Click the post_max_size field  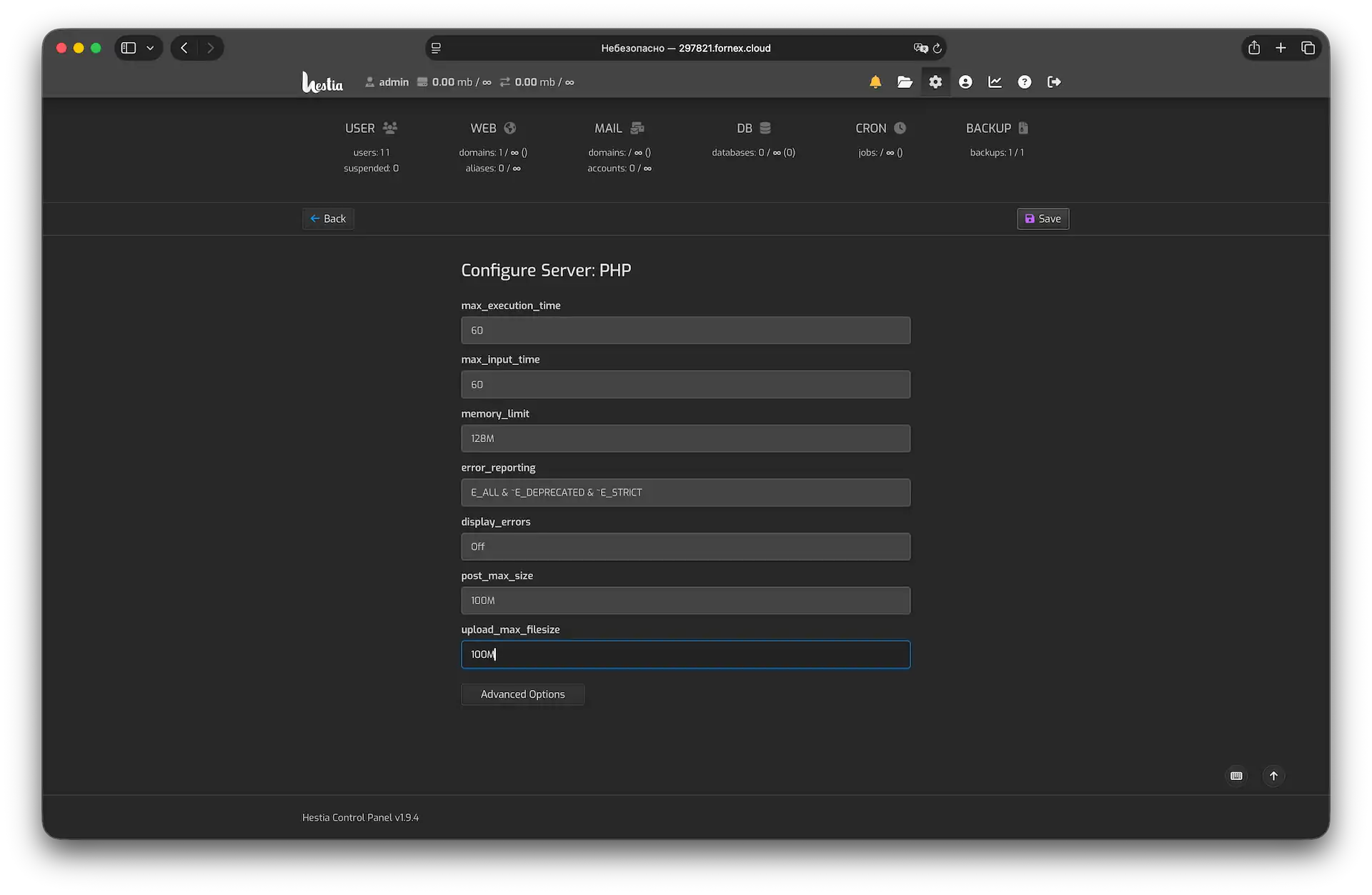(x=685, y=601)
